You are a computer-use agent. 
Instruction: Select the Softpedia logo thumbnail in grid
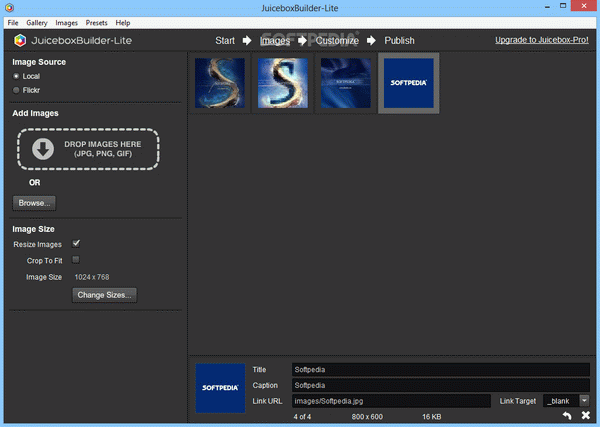(409, 83)
